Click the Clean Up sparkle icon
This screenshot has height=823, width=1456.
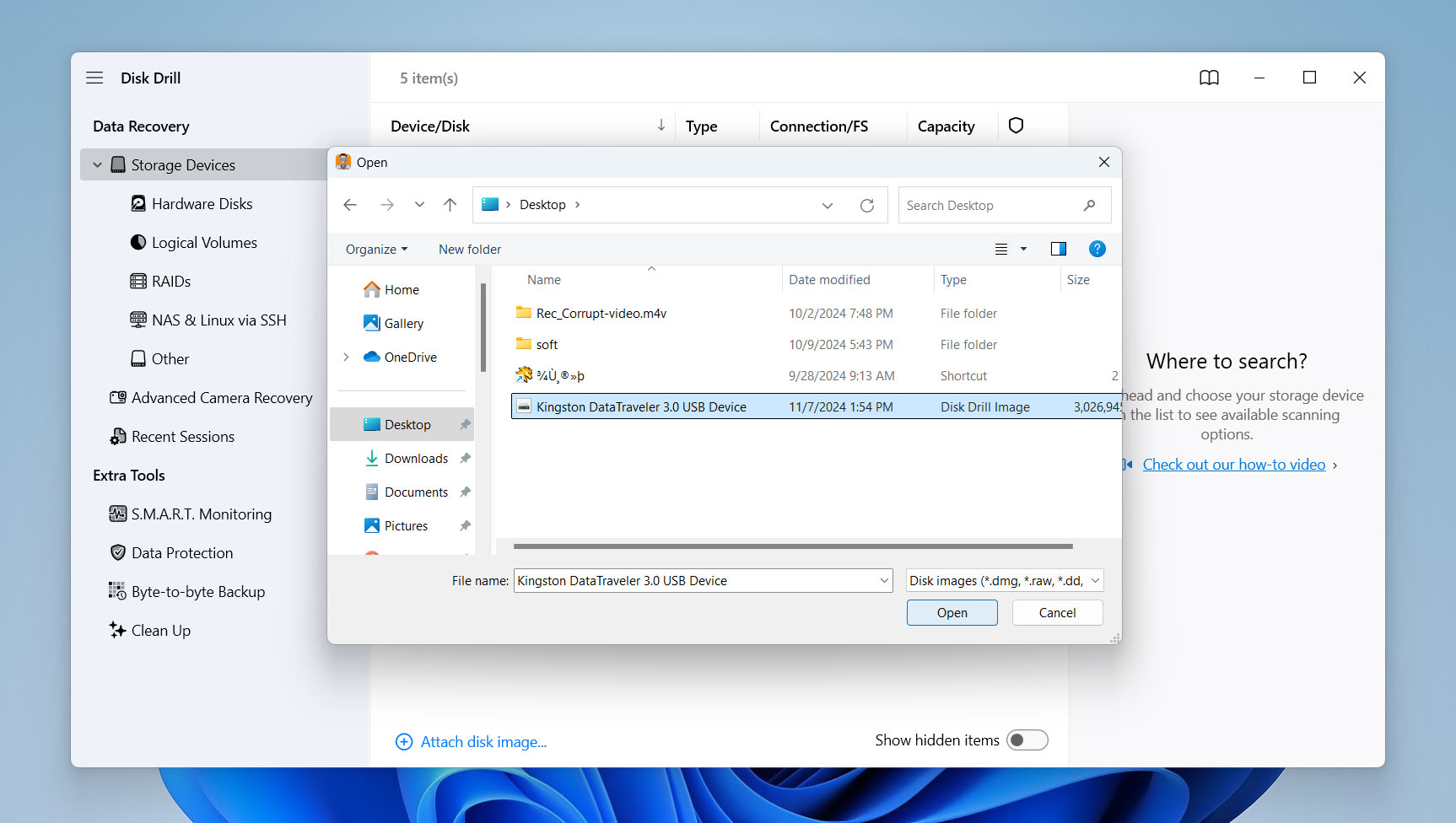pos(118,630)
